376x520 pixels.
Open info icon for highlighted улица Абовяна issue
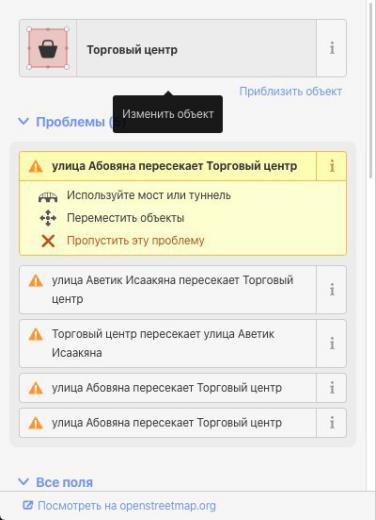(x=332, y=166)
